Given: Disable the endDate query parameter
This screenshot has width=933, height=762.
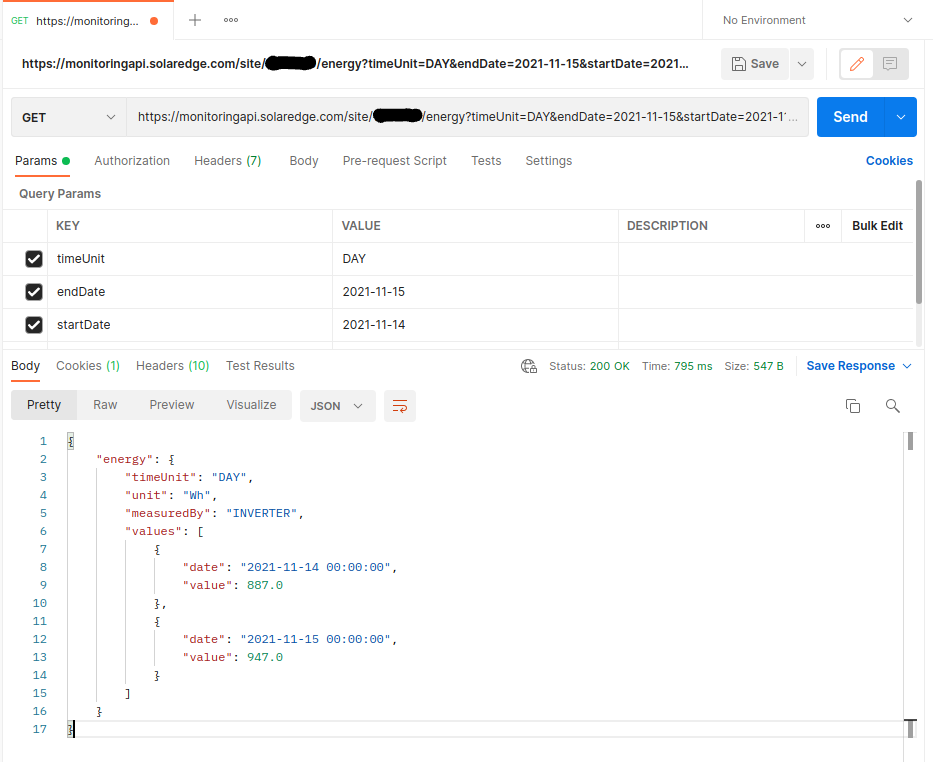Looking at the screenshot, I should [x=33, y=291].
